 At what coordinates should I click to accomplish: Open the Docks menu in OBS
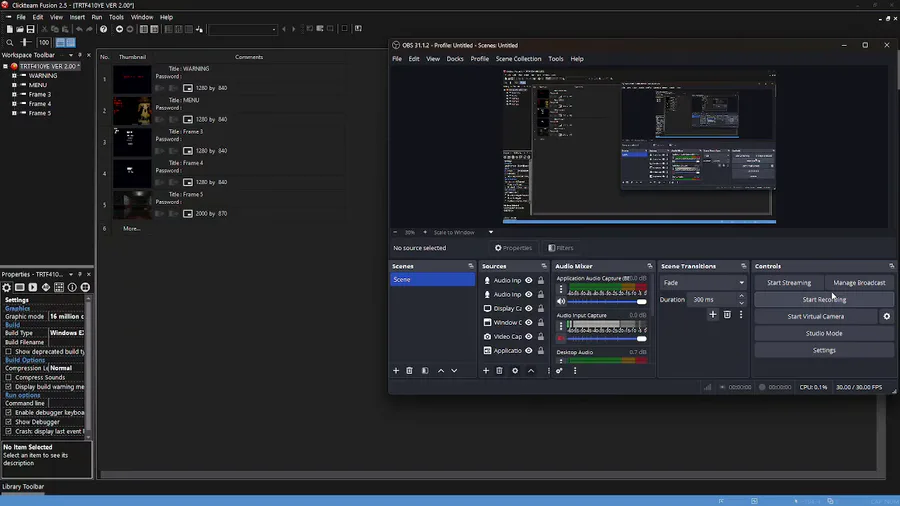click(x=455, y=59)
